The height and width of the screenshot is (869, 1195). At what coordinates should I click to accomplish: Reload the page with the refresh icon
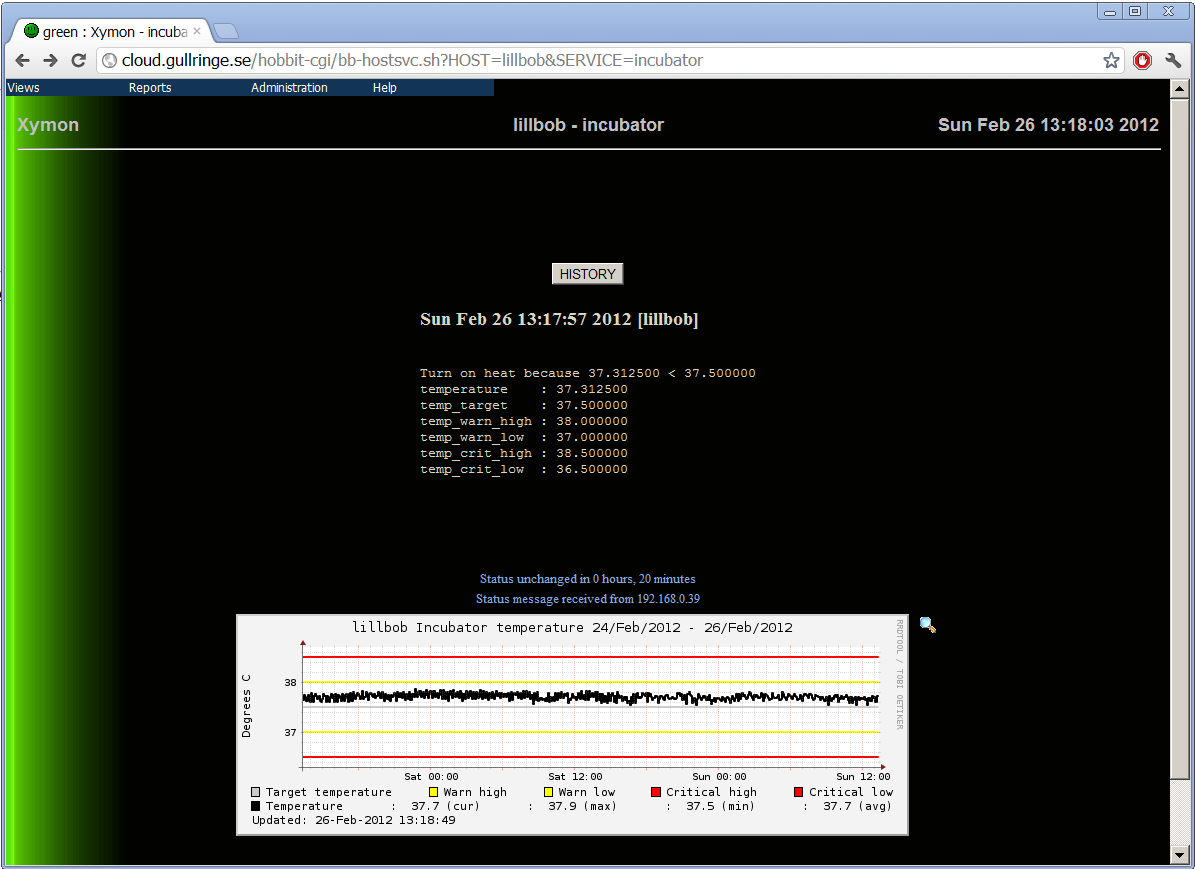(78, 60)
